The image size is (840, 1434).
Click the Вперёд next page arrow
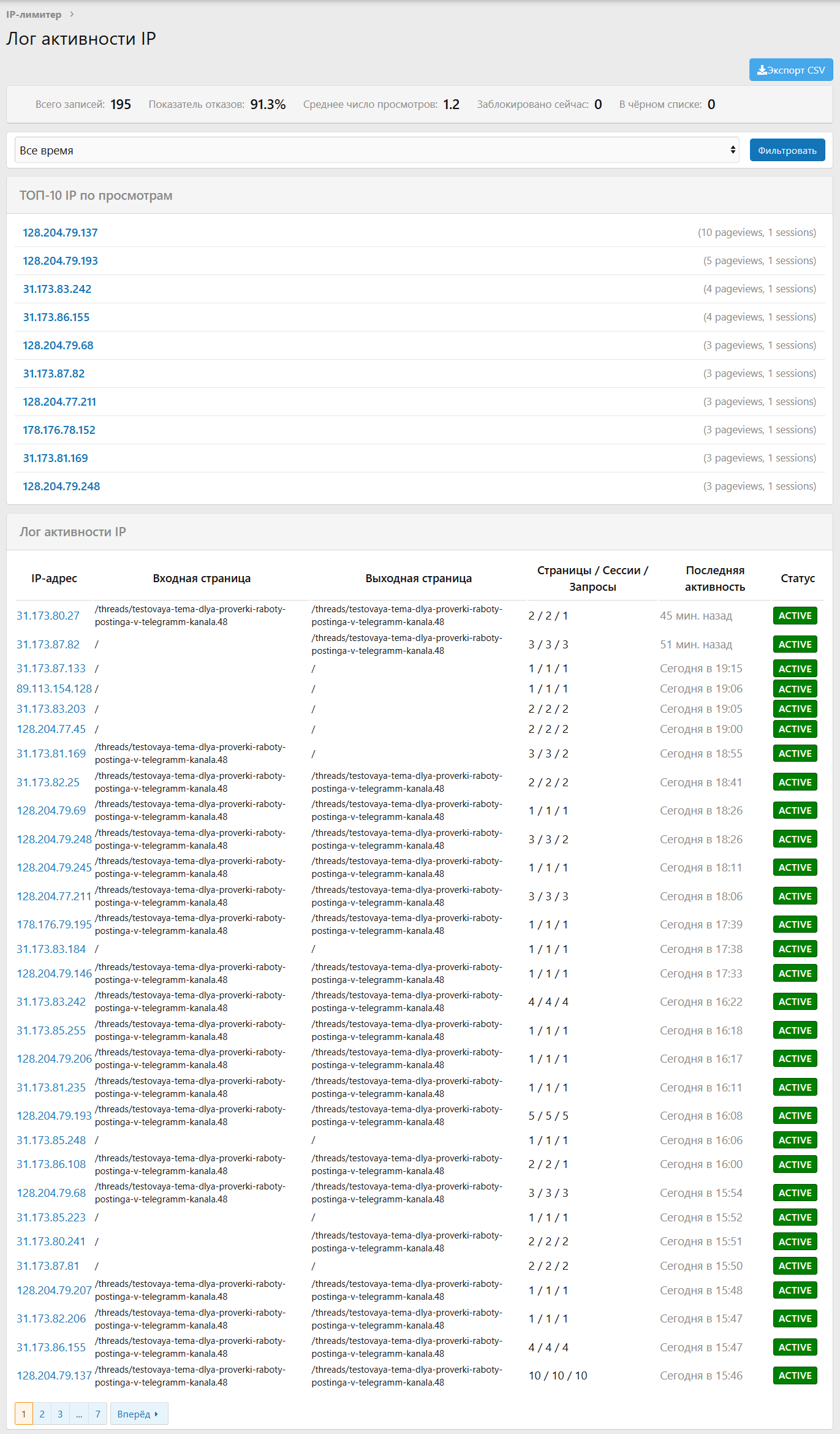[138, 1414]
